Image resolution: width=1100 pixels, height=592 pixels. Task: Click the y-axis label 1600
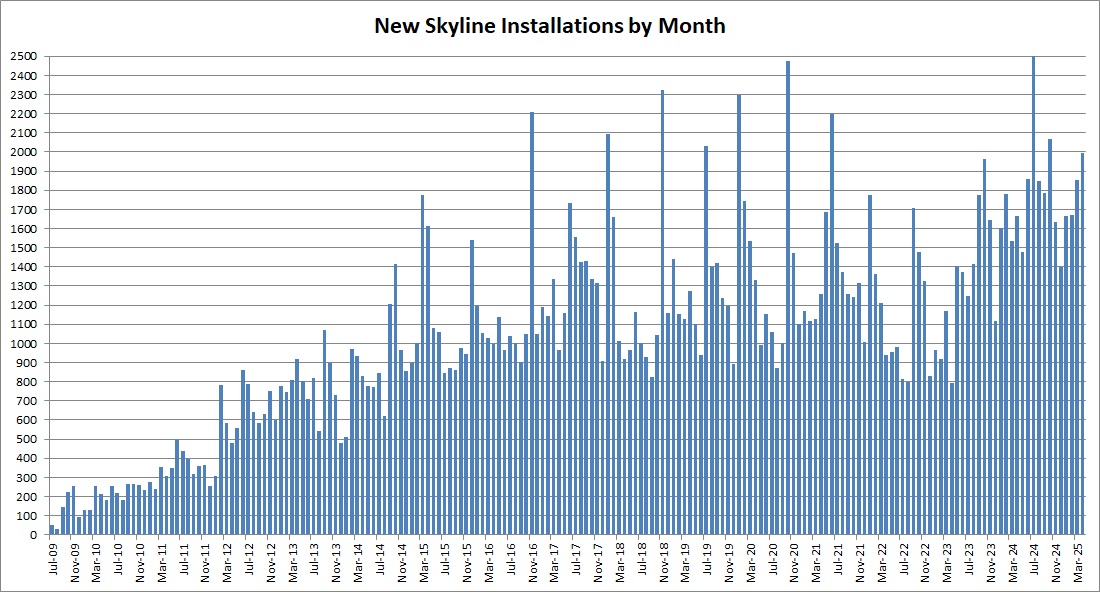pyautogui.click(x=24, y=229)
